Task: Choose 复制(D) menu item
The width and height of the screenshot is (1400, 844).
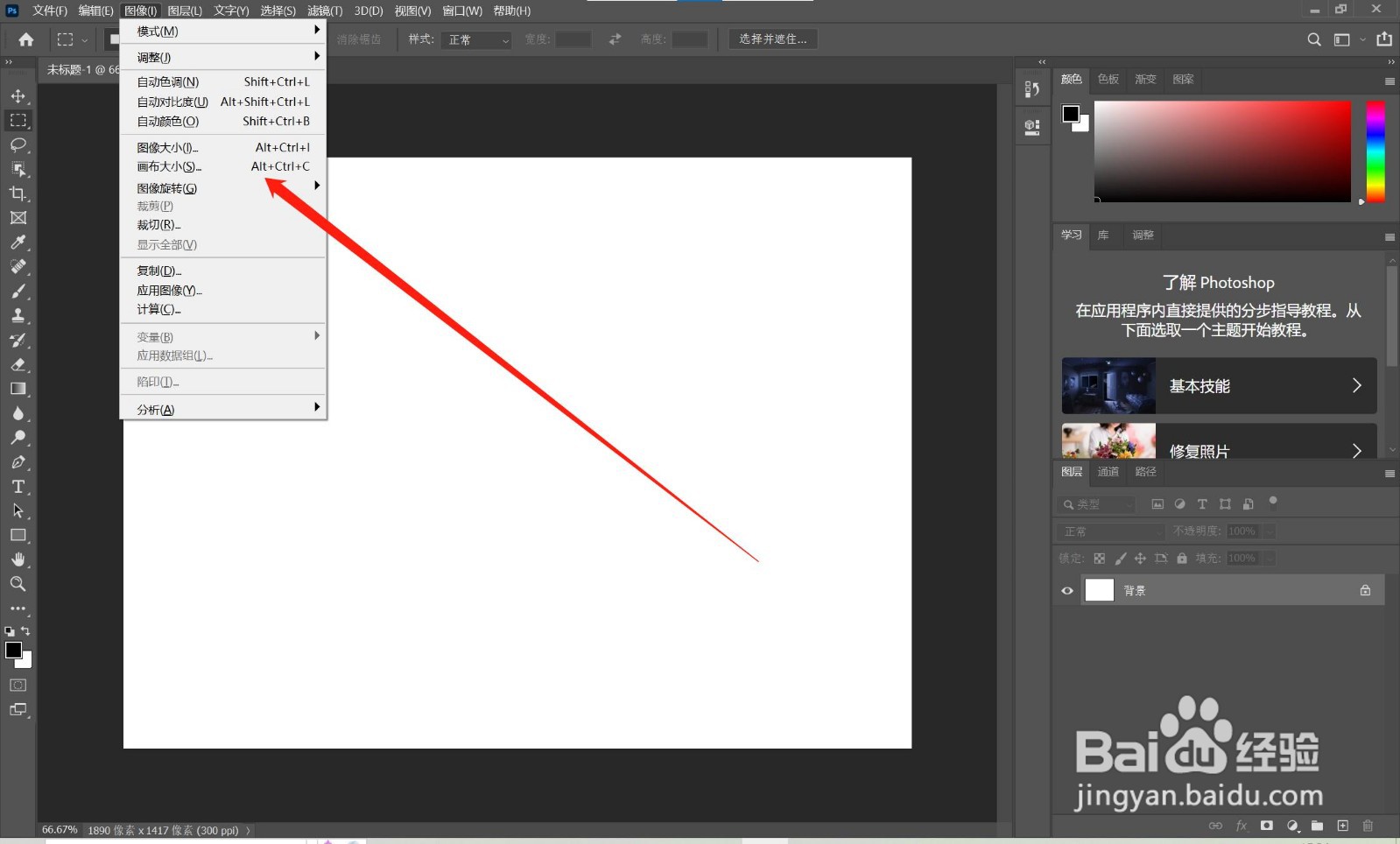Action: pos(223,271)
